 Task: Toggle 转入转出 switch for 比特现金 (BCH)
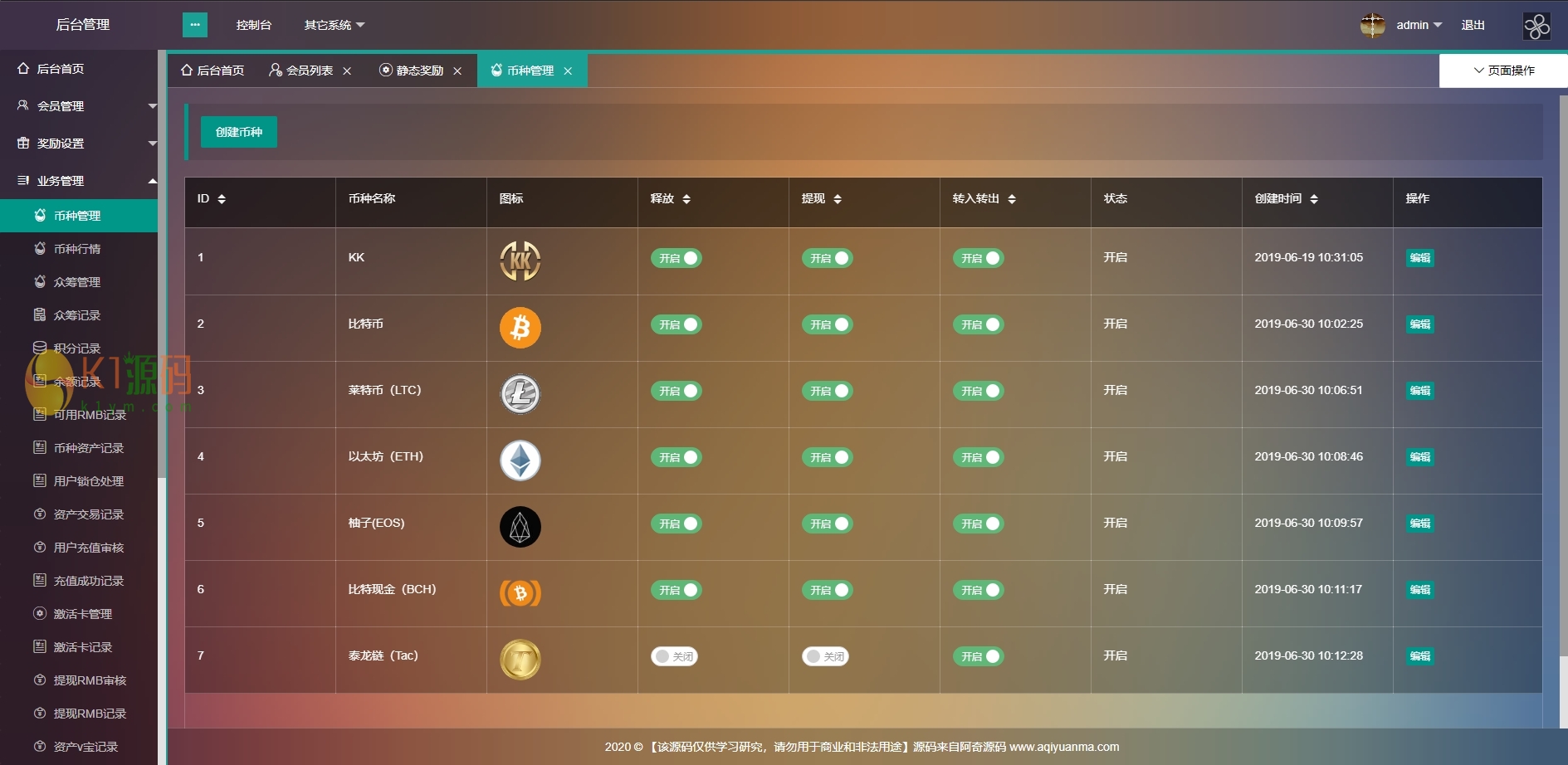pos(979,590)
